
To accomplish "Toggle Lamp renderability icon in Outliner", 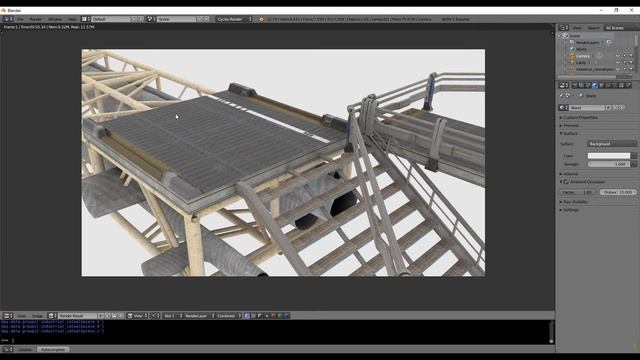I will point(631,62).
